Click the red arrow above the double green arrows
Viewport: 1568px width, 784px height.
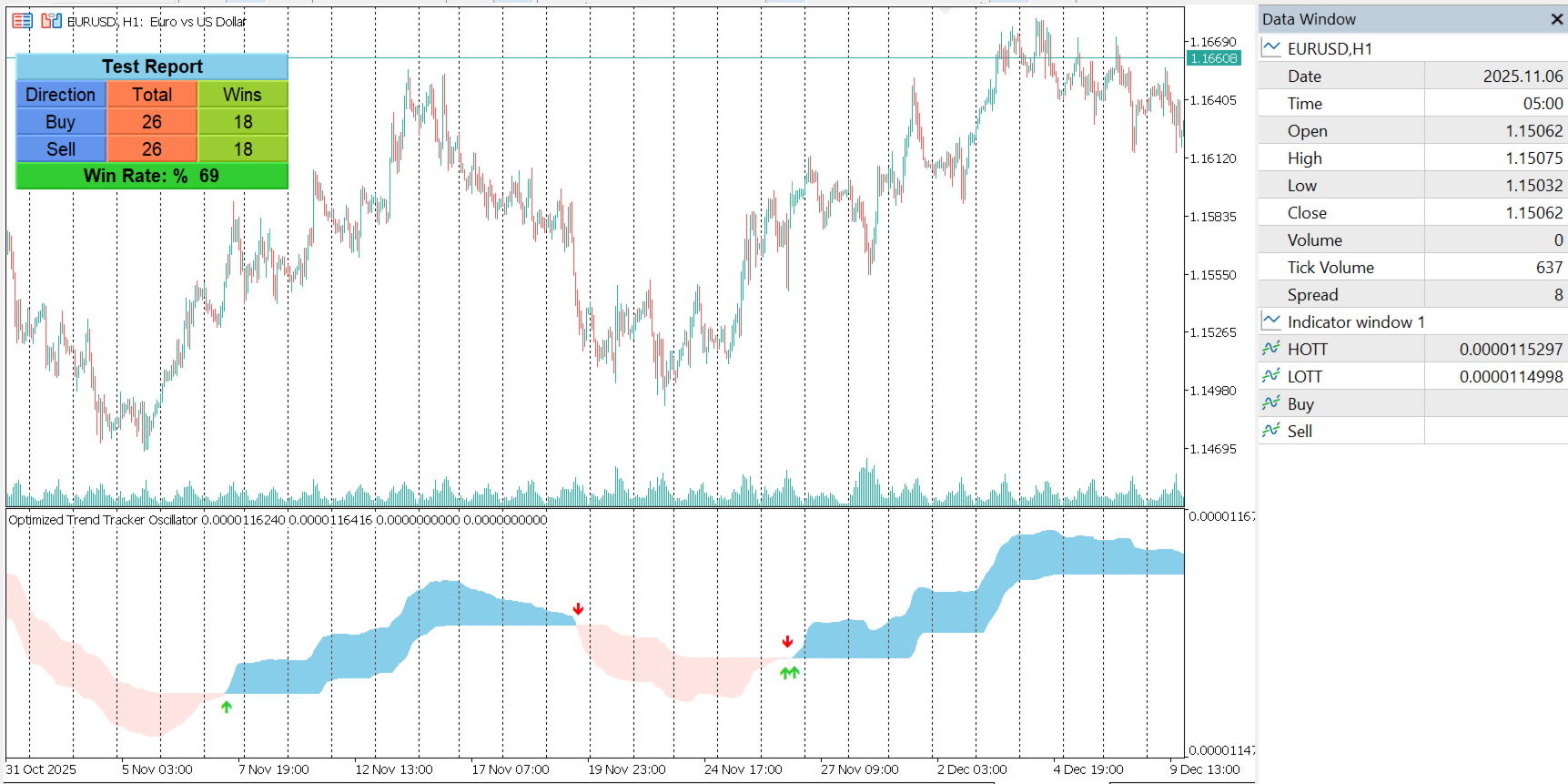[788, 642]
